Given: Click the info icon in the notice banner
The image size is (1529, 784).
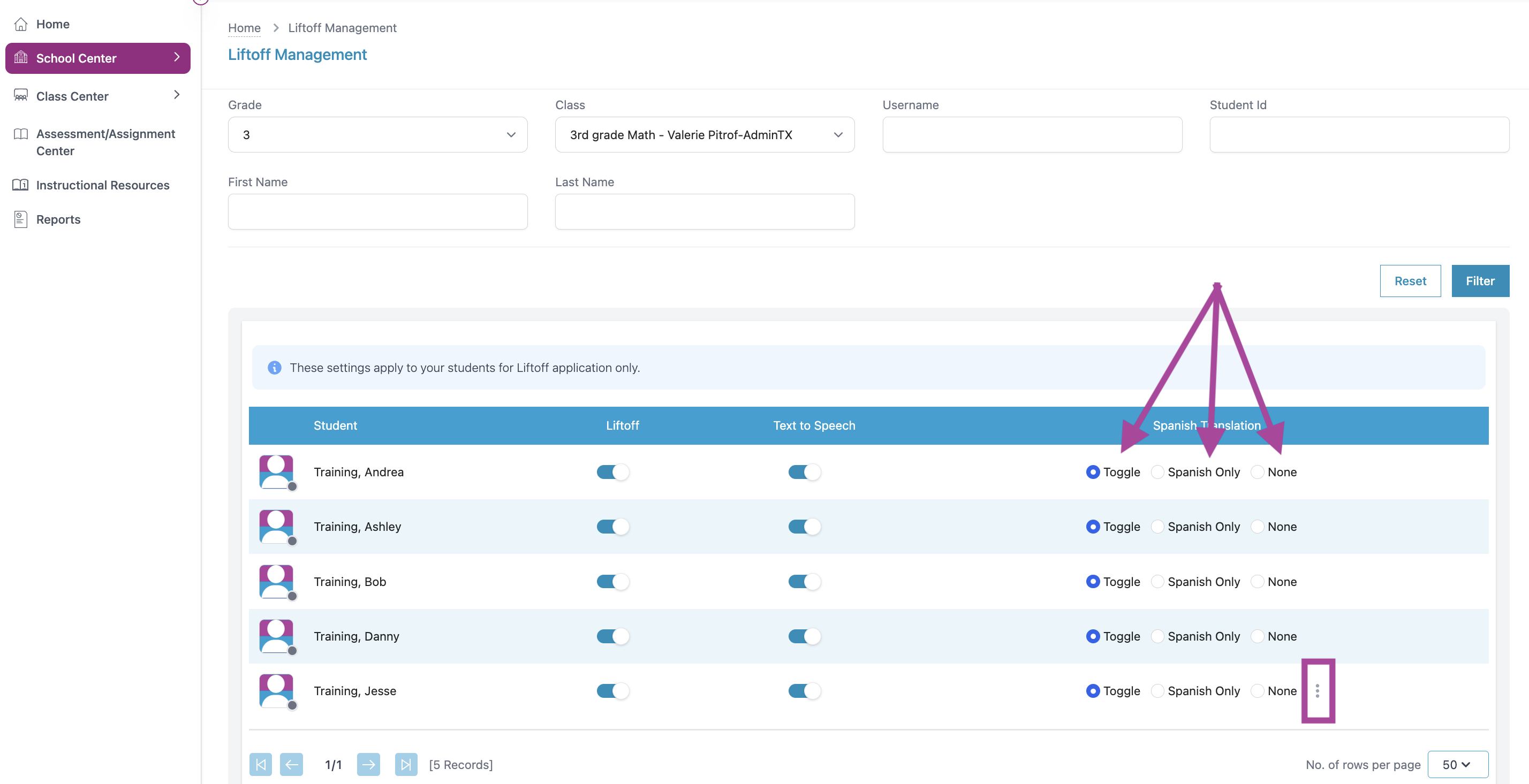Looking at the screenshot, I should pyautogui.click(x=274, y=368).
